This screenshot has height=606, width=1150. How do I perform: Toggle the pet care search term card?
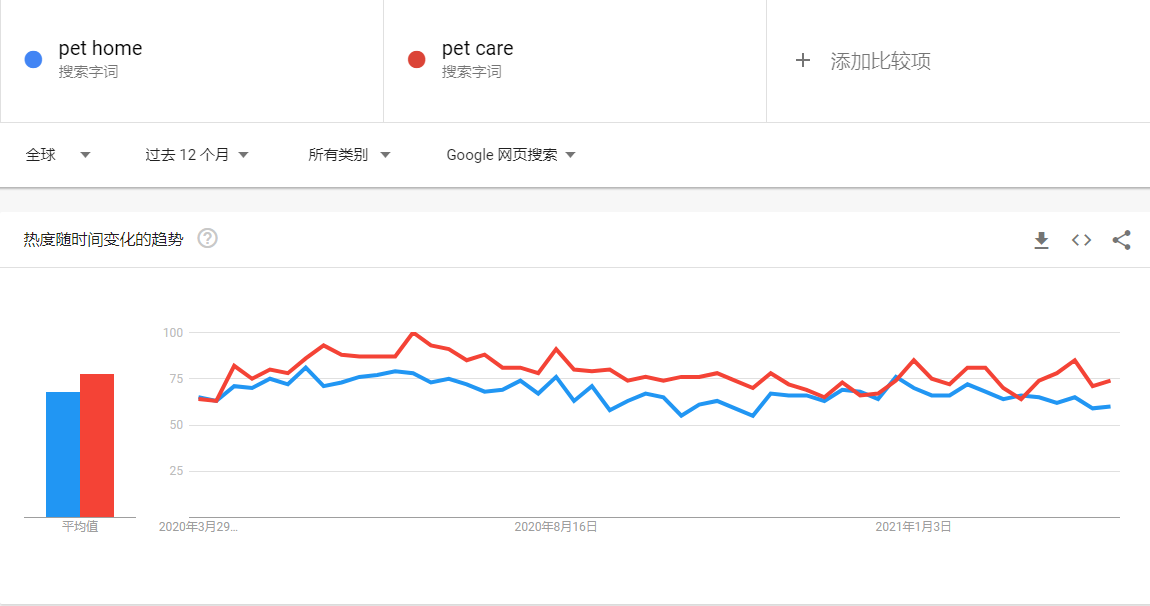(575, 60)
